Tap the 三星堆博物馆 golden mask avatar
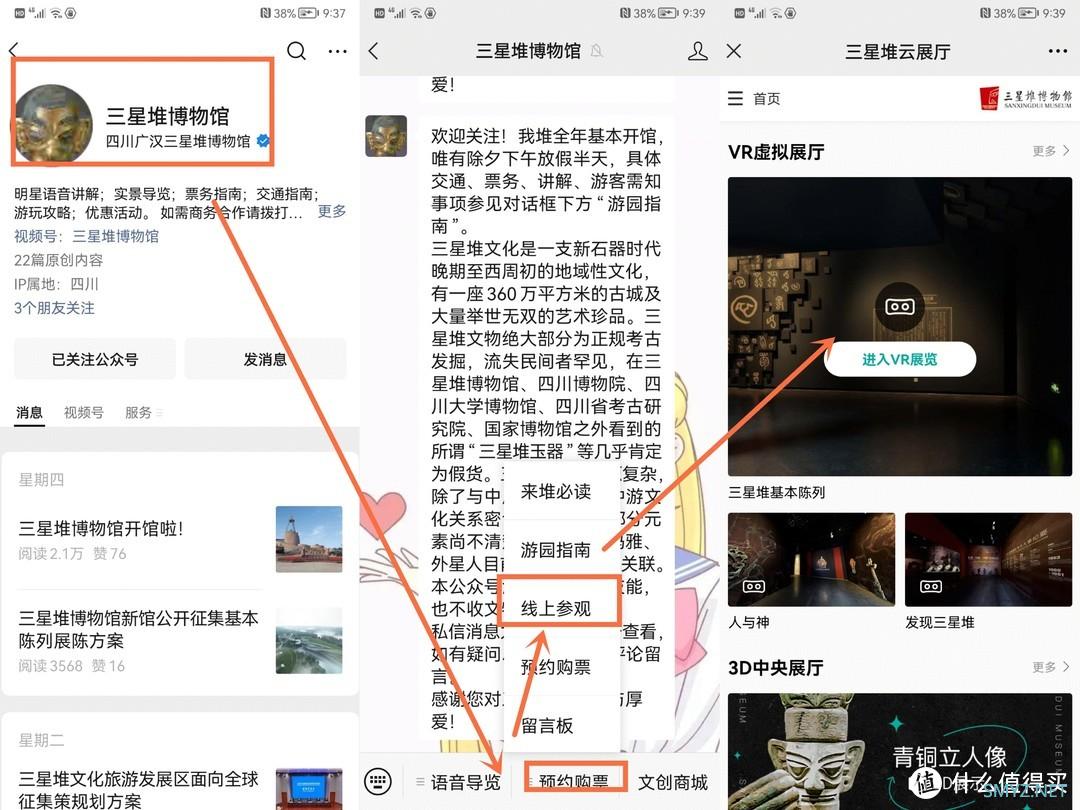 click(x=54, y=124)
